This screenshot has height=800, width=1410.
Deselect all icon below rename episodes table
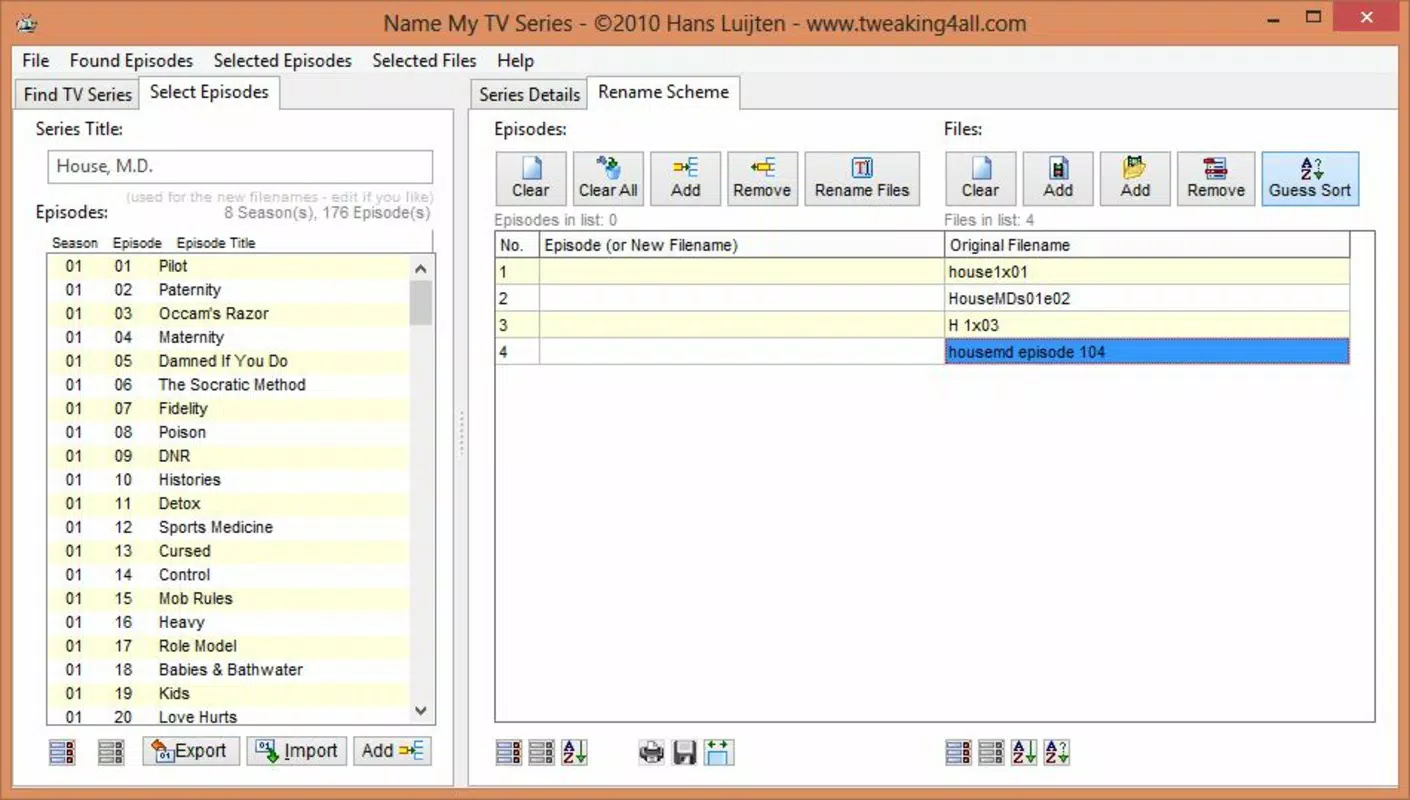[x=542, y=752]
